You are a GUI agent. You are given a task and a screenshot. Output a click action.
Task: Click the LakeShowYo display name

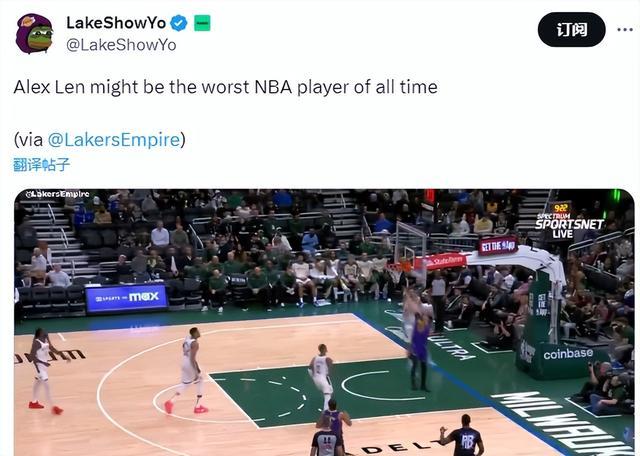pyautogui.click(x=116, y=23)
